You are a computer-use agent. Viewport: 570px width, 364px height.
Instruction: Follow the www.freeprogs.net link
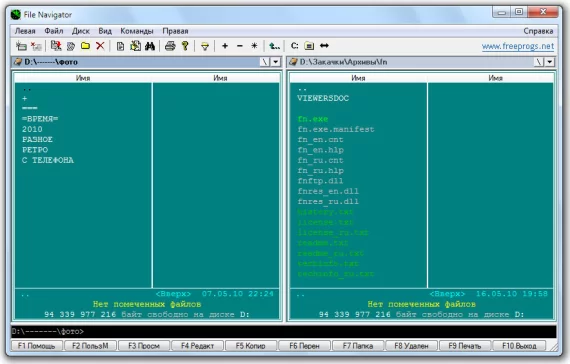point(518,47)
